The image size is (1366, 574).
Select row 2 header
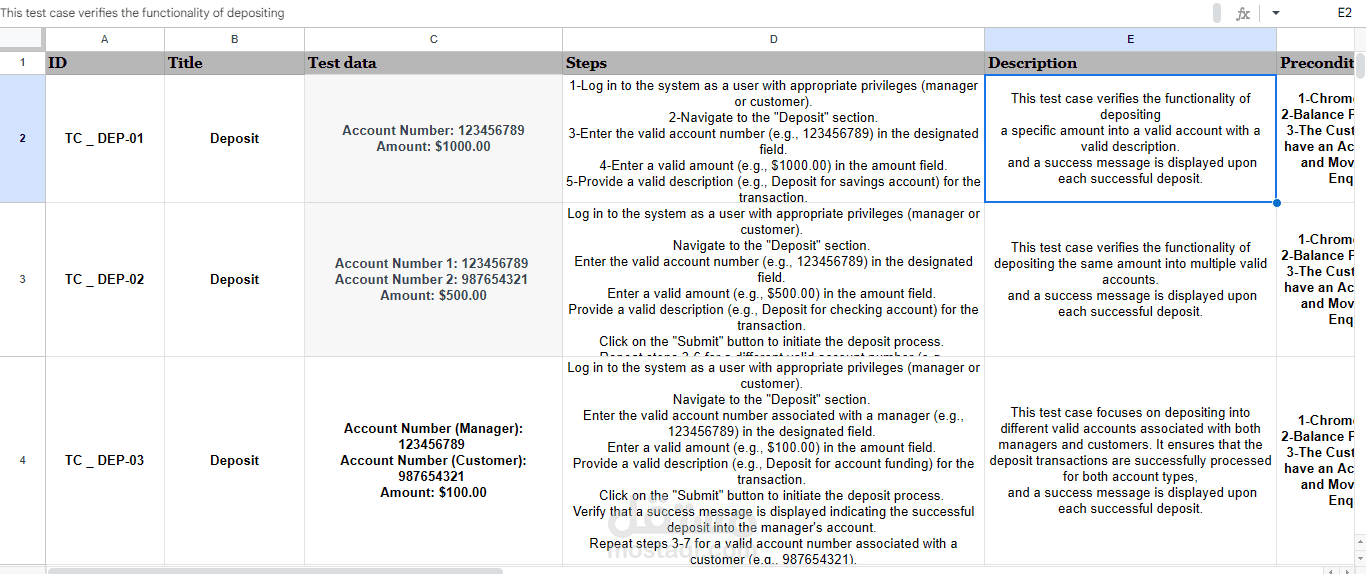(x=22, y=138)
